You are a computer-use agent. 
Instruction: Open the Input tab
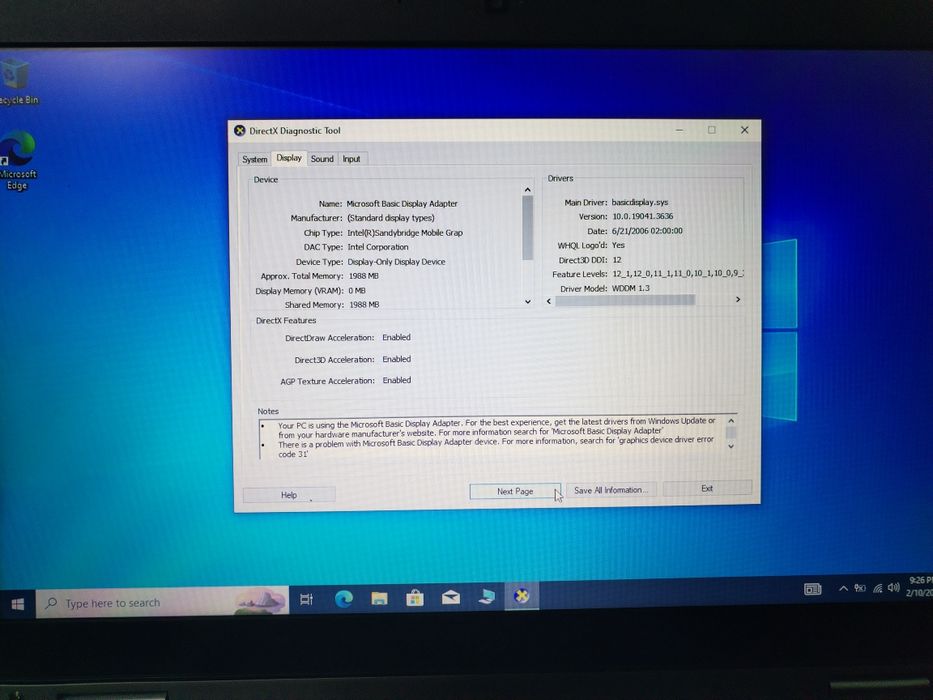(x=351, y=159)
